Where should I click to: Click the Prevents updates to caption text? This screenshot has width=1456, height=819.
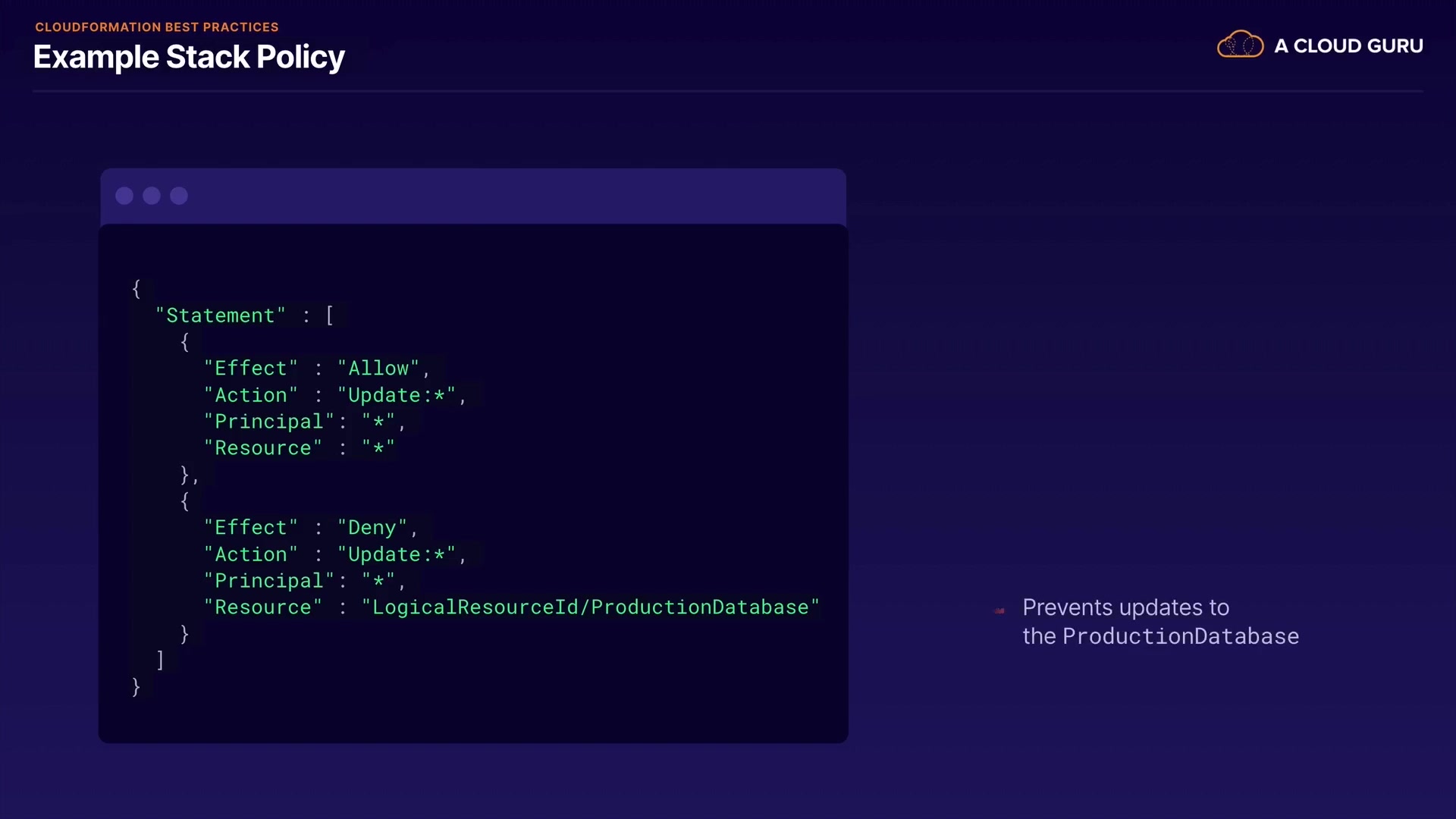[x=1125, y=607]
